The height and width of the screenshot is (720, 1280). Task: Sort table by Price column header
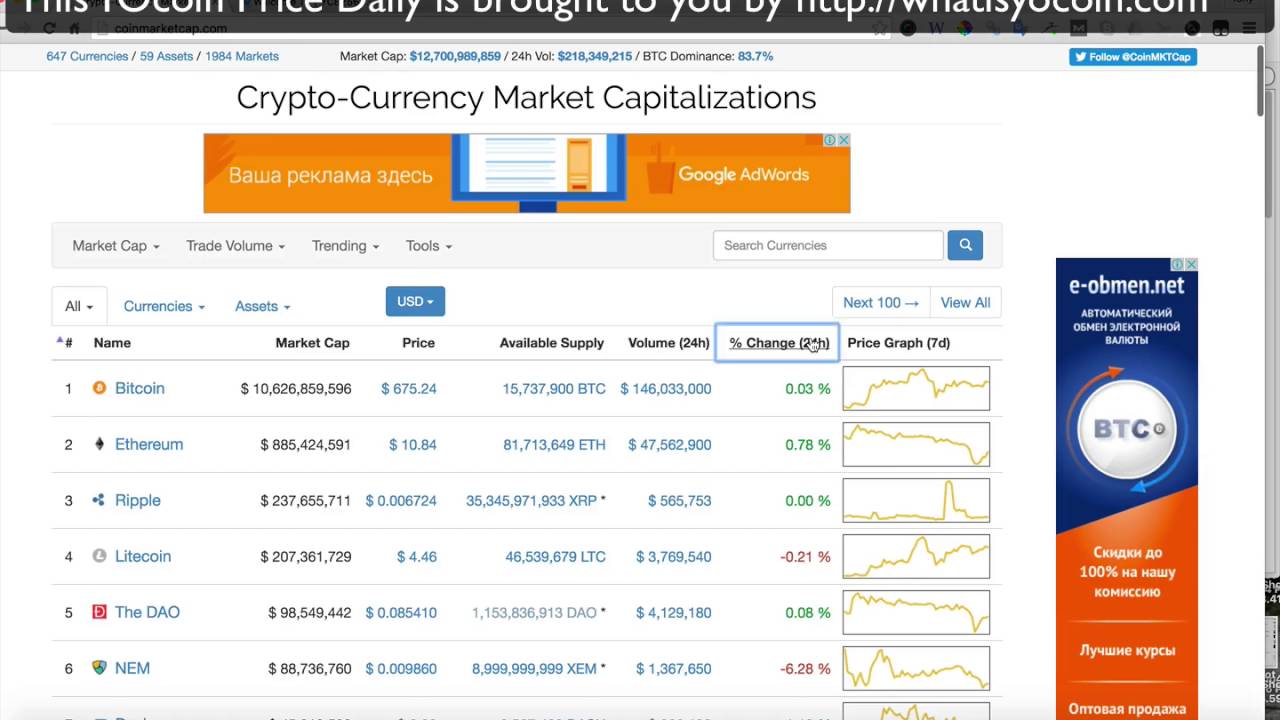pyautogui.click(x=418, y=343)
